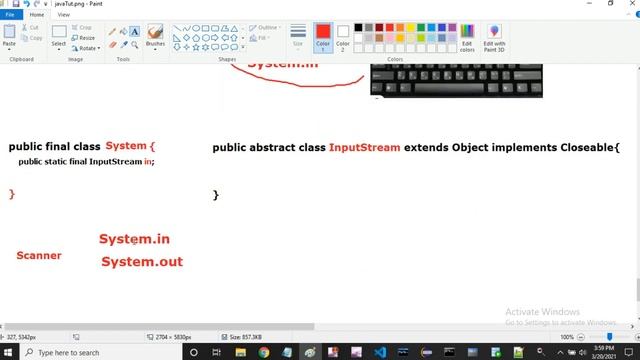Click the horizontal scrollbar thumb
Viewport: 640px width, 360px height.
(159, 327)
